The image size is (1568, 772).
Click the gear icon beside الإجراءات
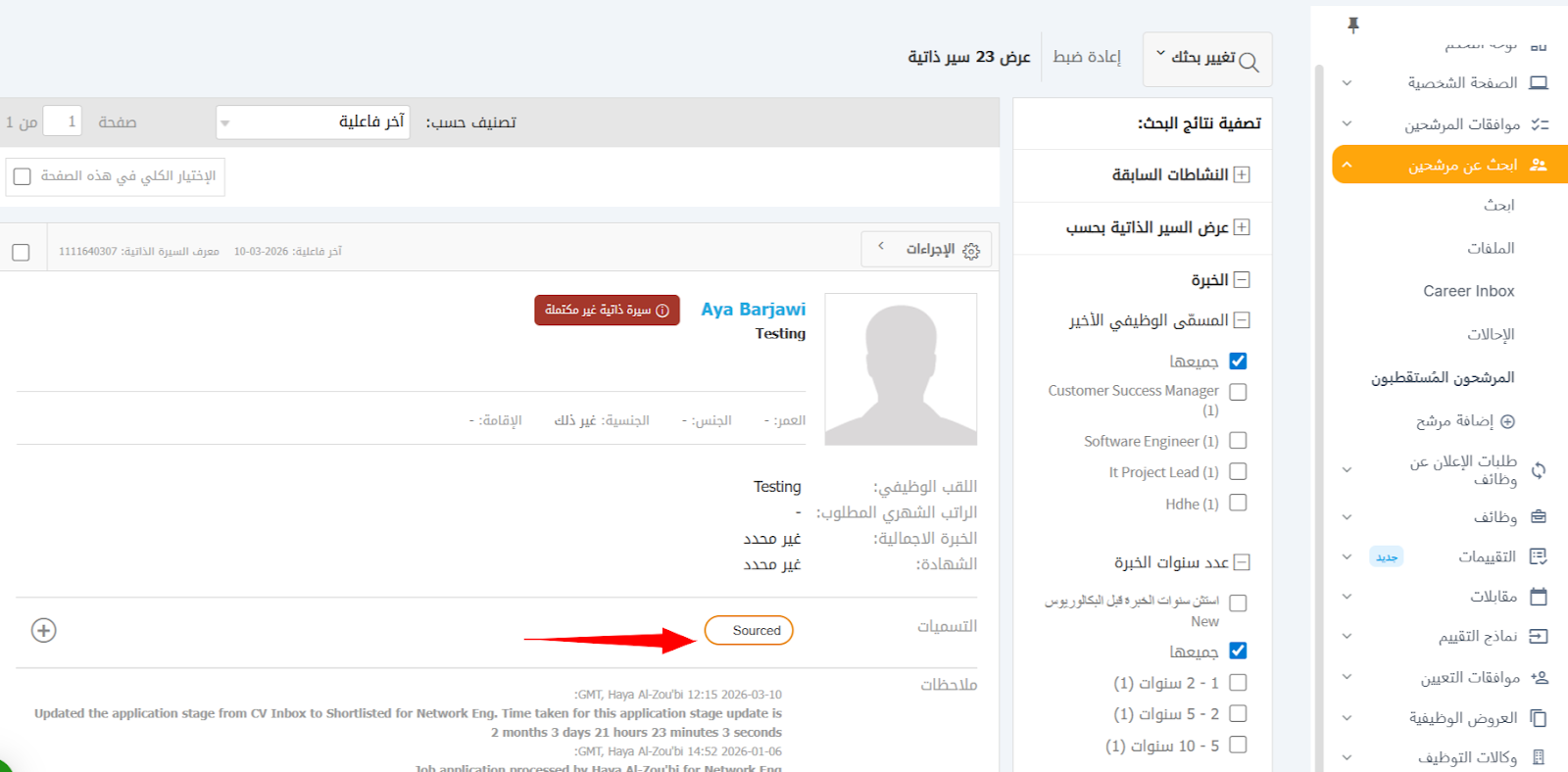[x=971, y=251]
